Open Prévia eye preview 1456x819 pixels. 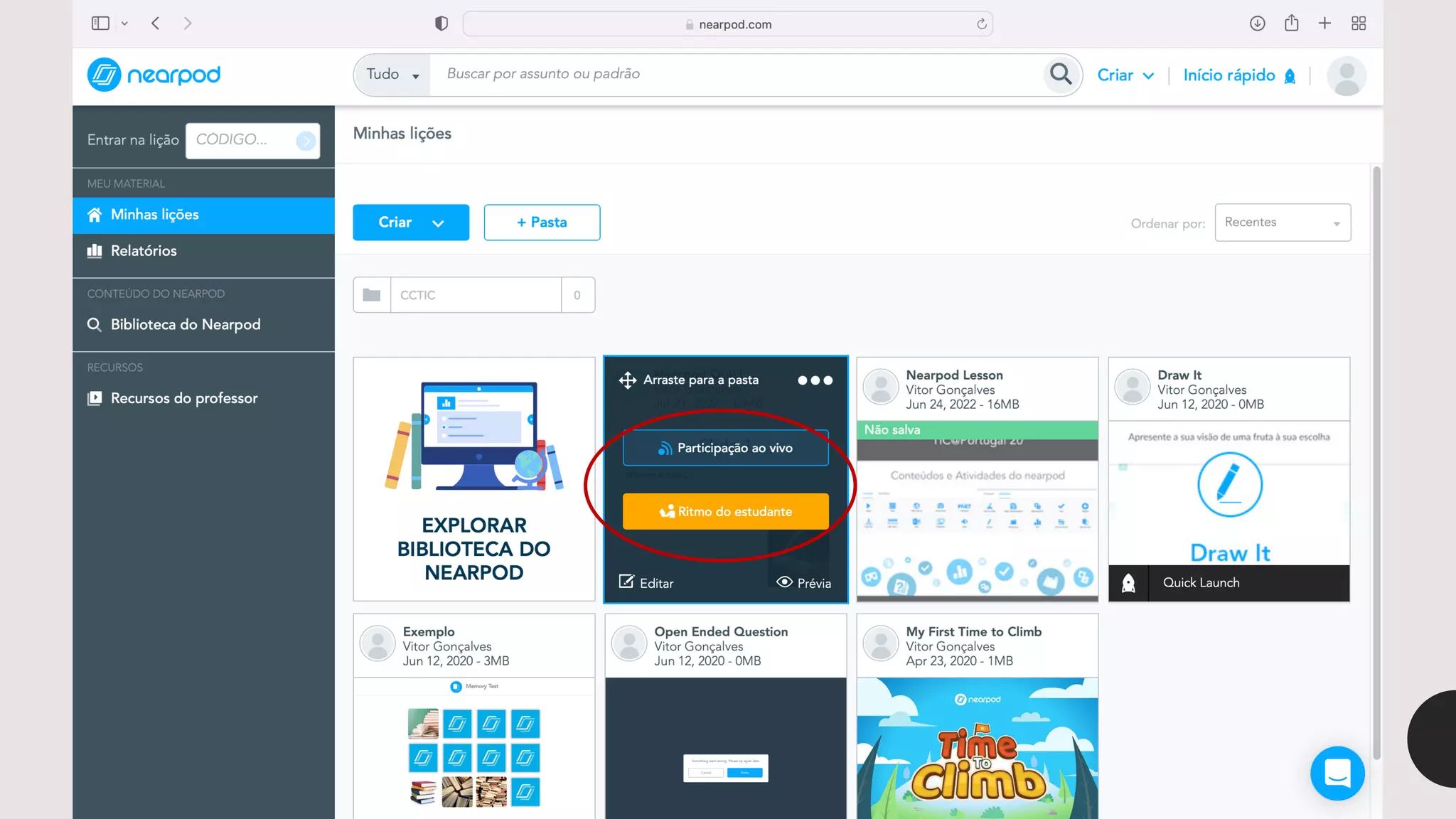(x=803, y=583)
